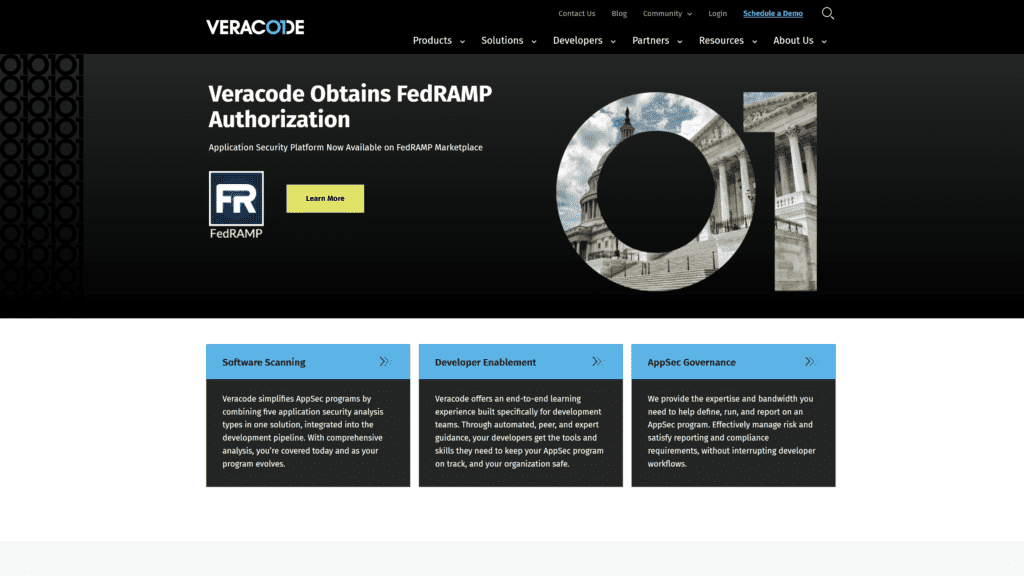Open the Solutions nav item
The image size is (1024, 576).
[x=502, y=40]
